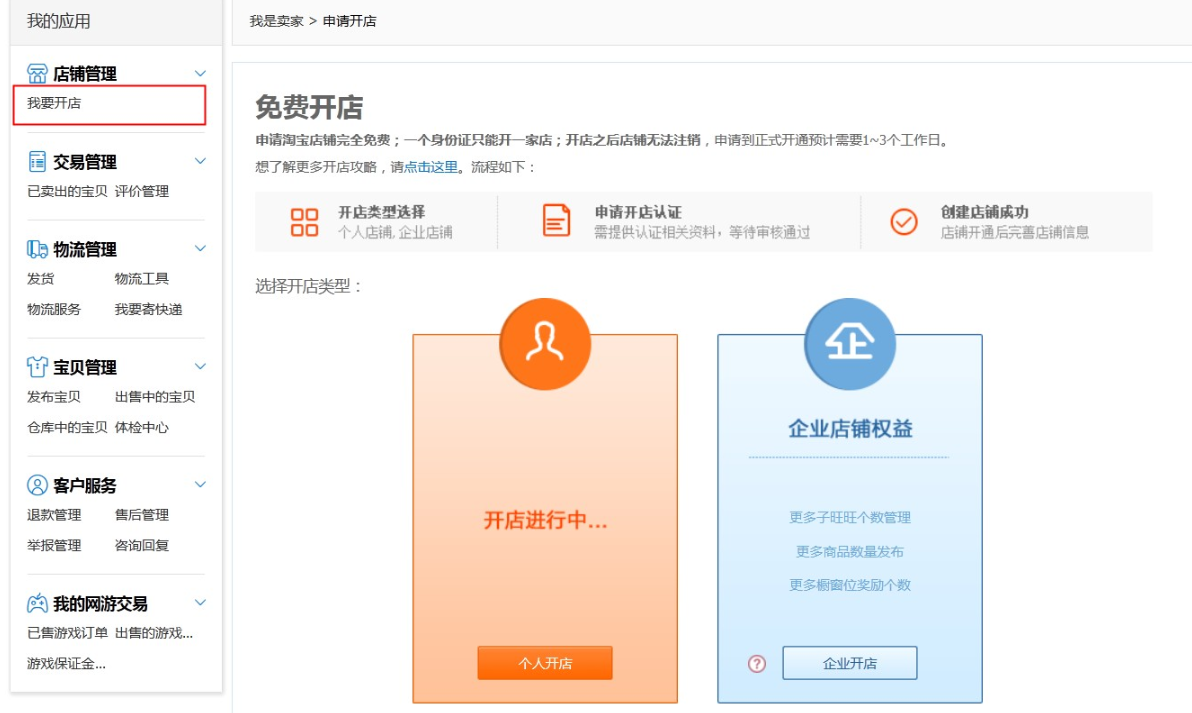
Task: Click the blue enterprise shop house icon
Action: [850, 344]
